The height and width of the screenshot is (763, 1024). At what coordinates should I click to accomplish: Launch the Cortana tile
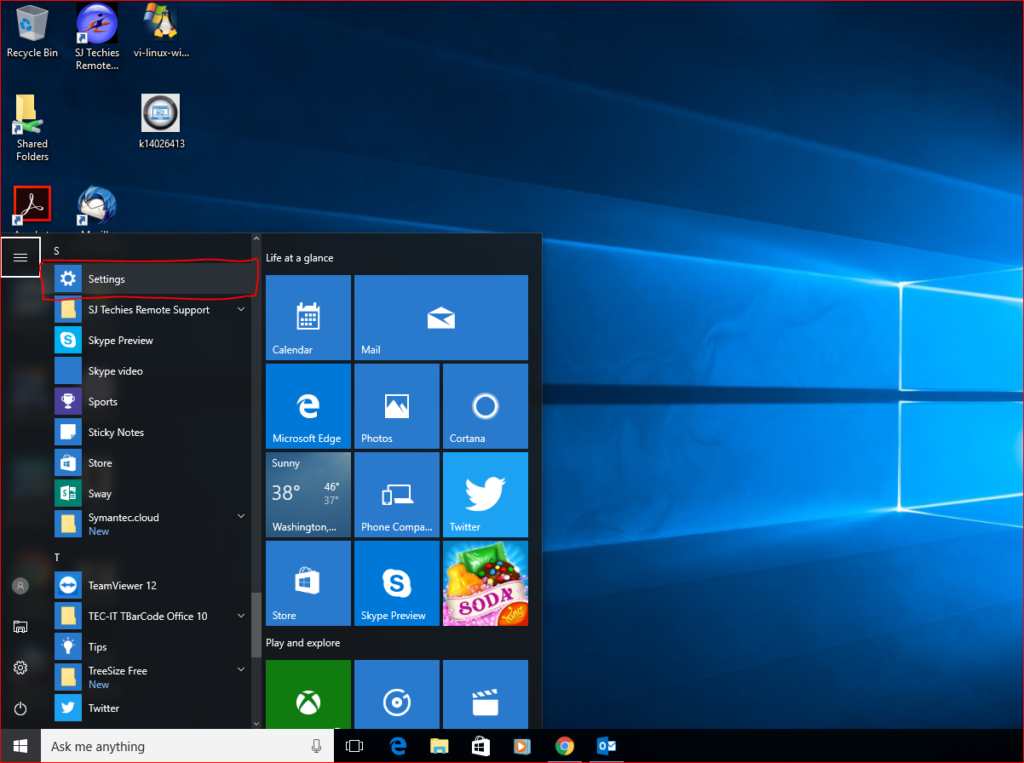485,405
